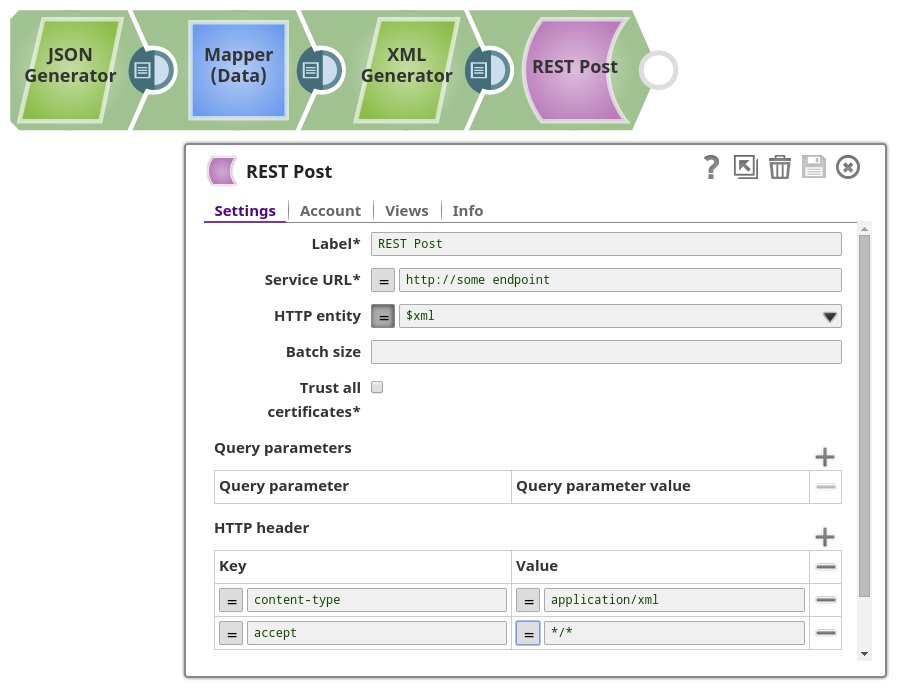Select the Mapper (Data) snap
Viewport: 898px width, 687px height.
238,67
